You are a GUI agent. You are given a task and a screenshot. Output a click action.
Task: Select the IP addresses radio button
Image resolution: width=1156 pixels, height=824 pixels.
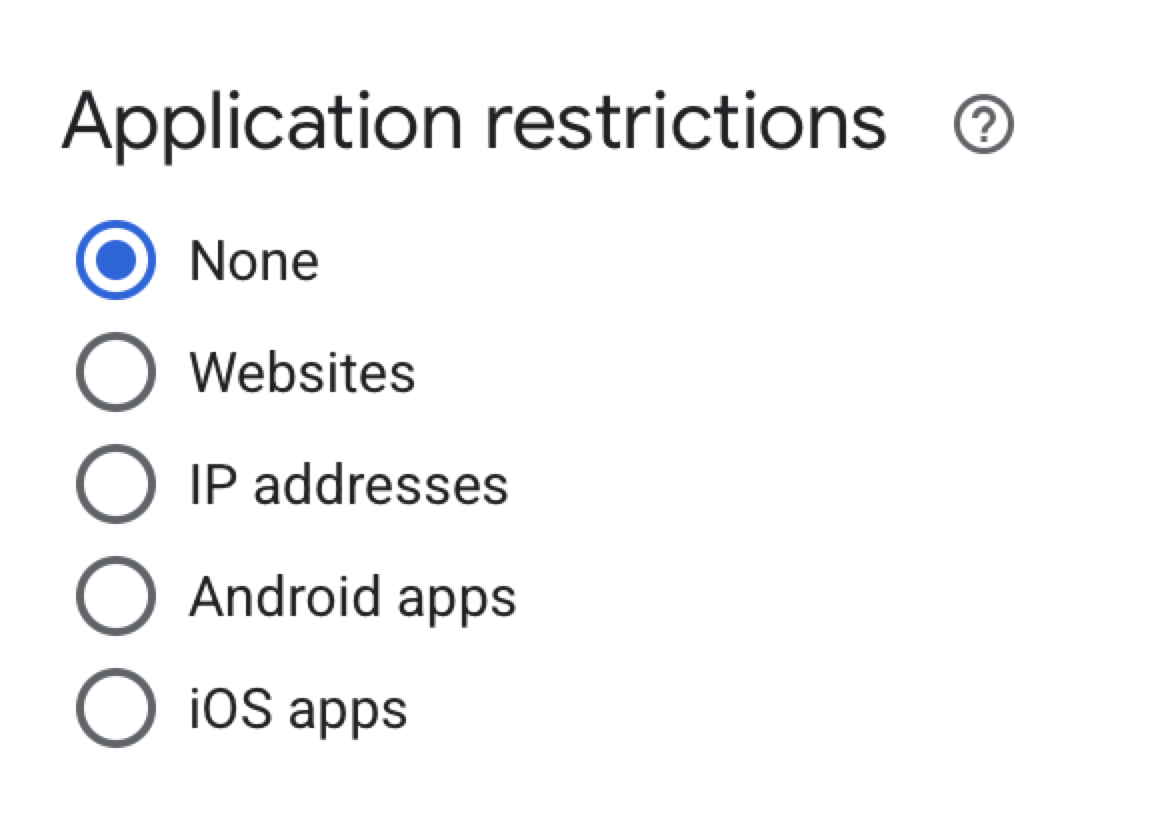click(116, 485)
